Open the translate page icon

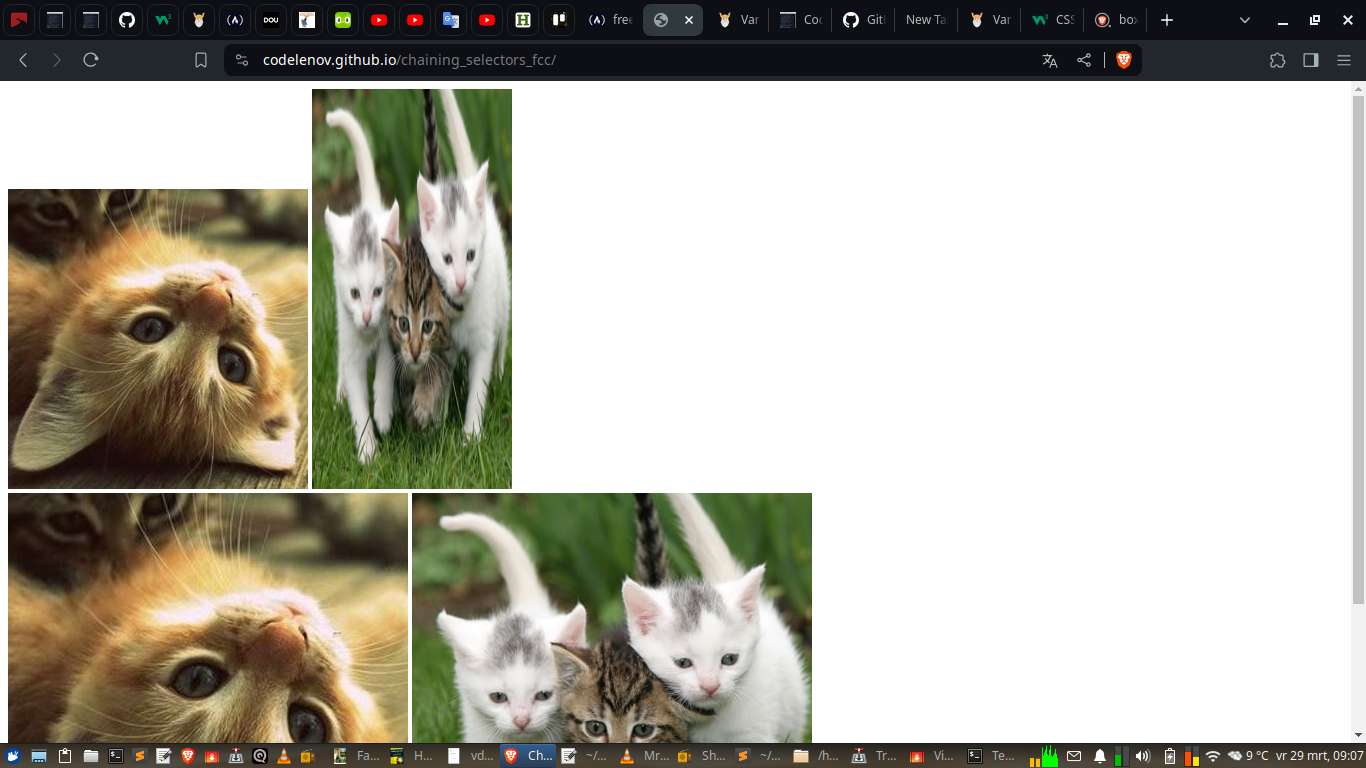pos(1048,60)
